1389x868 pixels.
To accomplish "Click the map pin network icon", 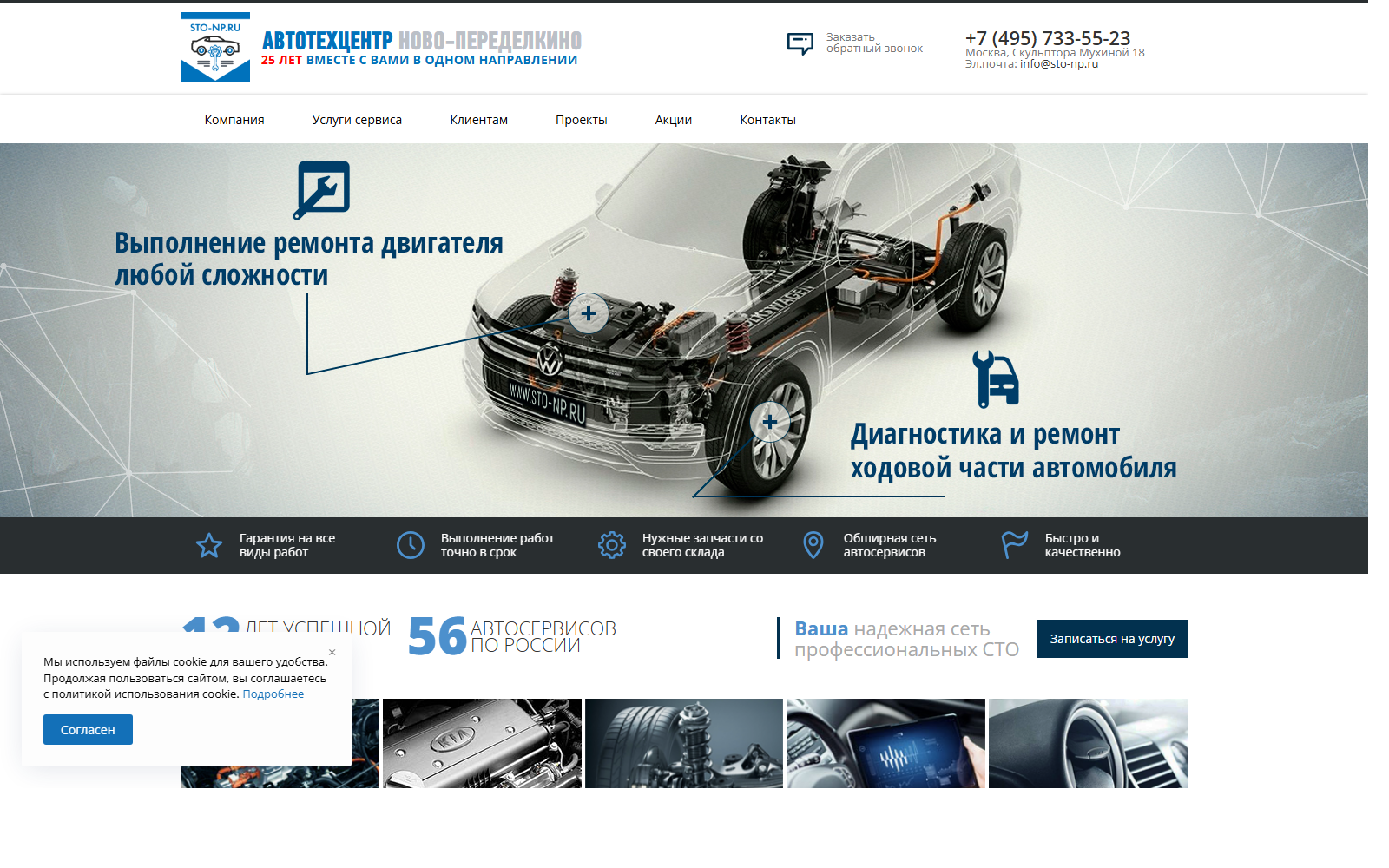I will [x=813, y=545].
